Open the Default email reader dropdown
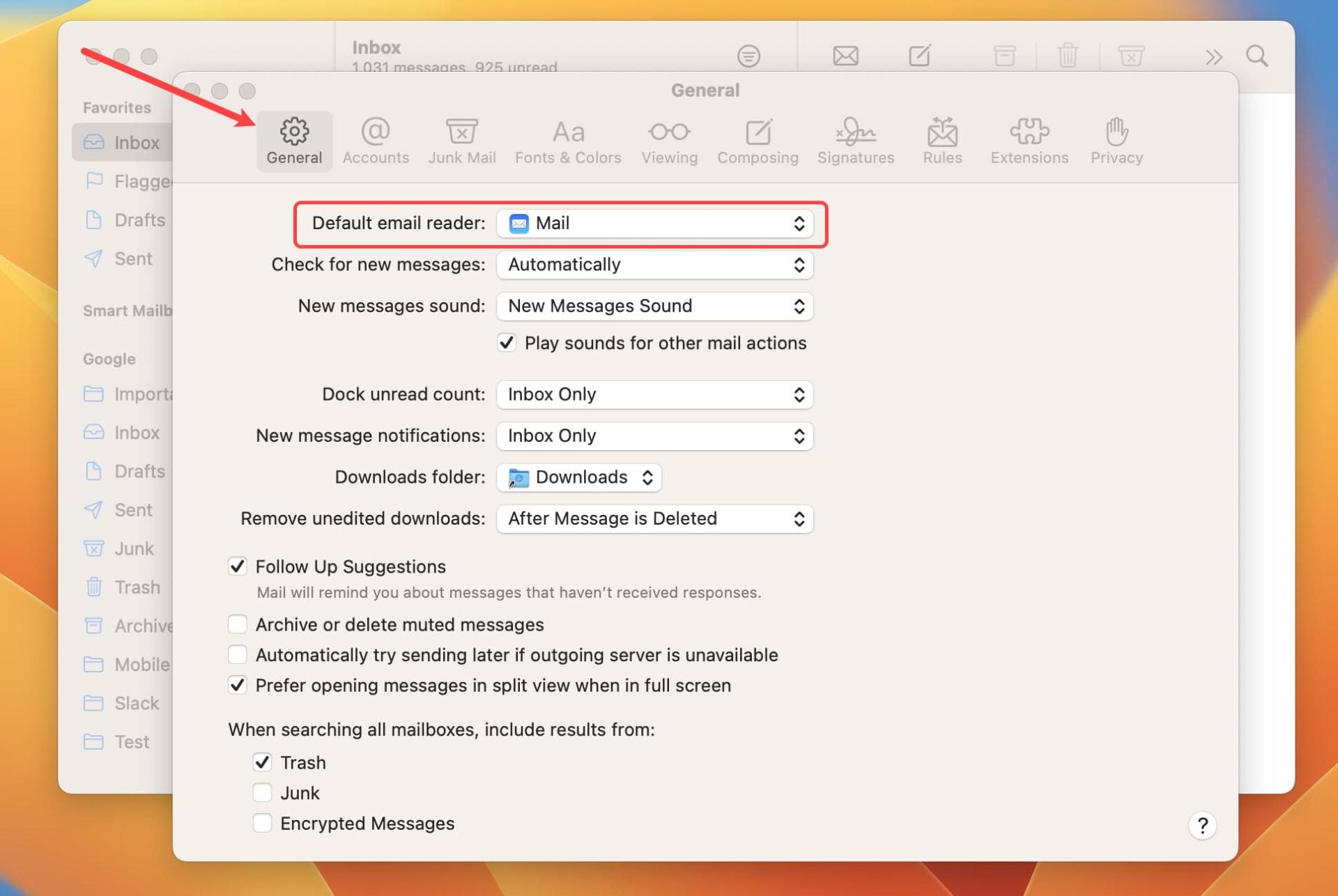 point(654,224)
